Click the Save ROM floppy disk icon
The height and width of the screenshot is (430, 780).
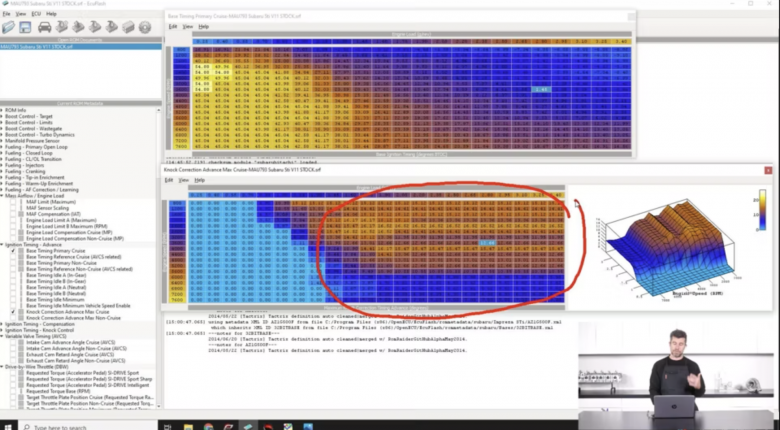(24, 27)
